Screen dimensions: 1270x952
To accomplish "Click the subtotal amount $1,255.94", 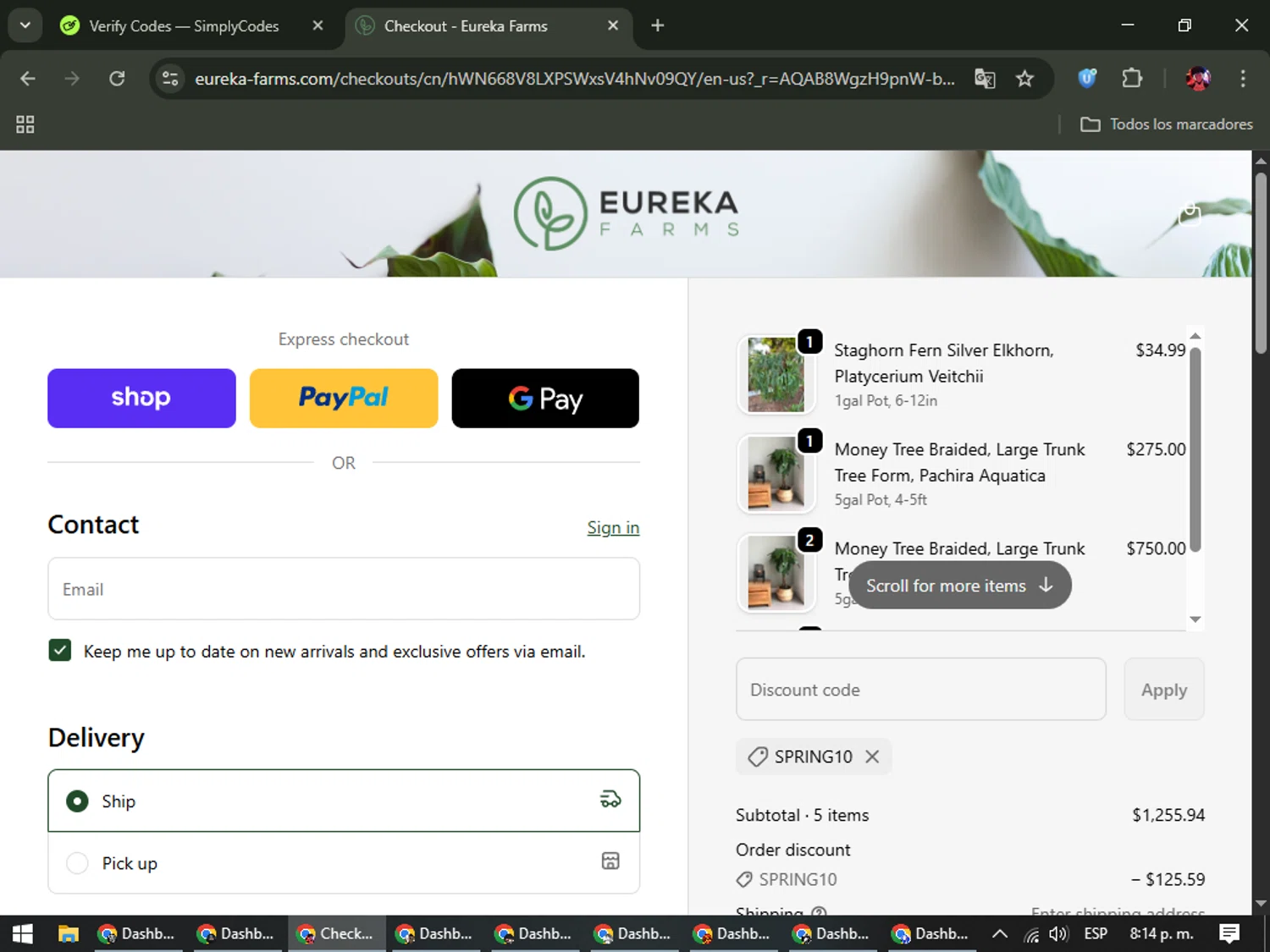I will 1168,815.
